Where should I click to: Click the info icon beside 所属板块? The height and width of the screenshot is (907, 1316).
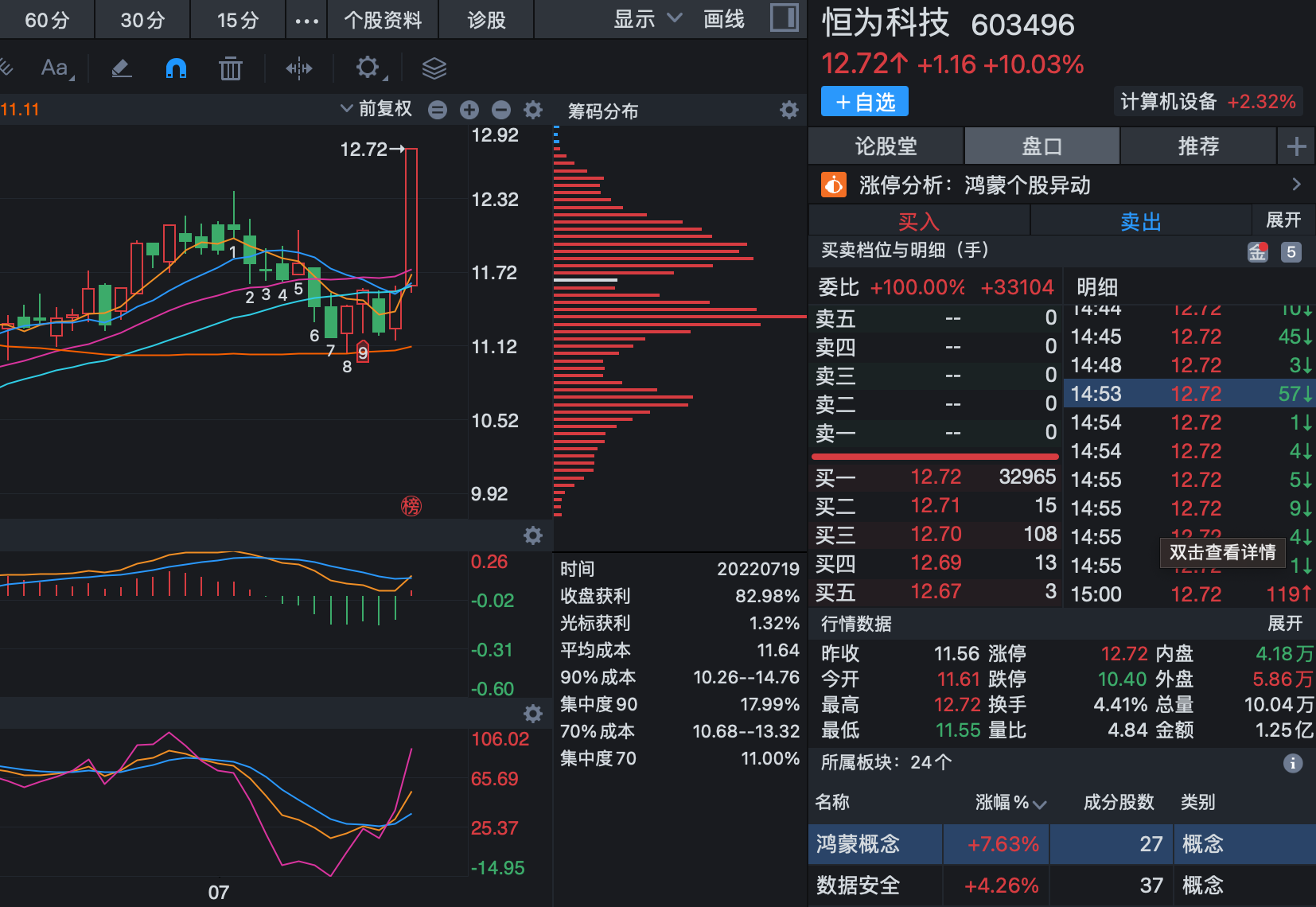[x=1293, y=762]
